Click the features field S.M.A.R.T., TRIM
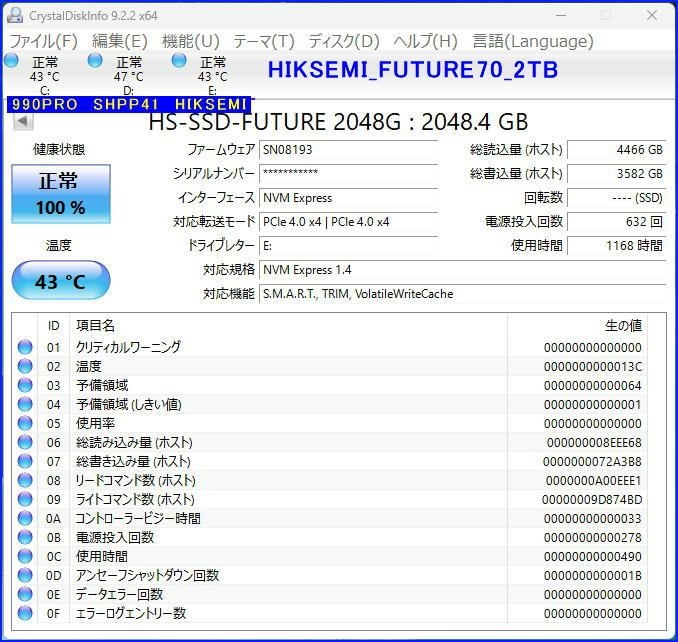Viewport: 678px width, 642px height. 463,294
